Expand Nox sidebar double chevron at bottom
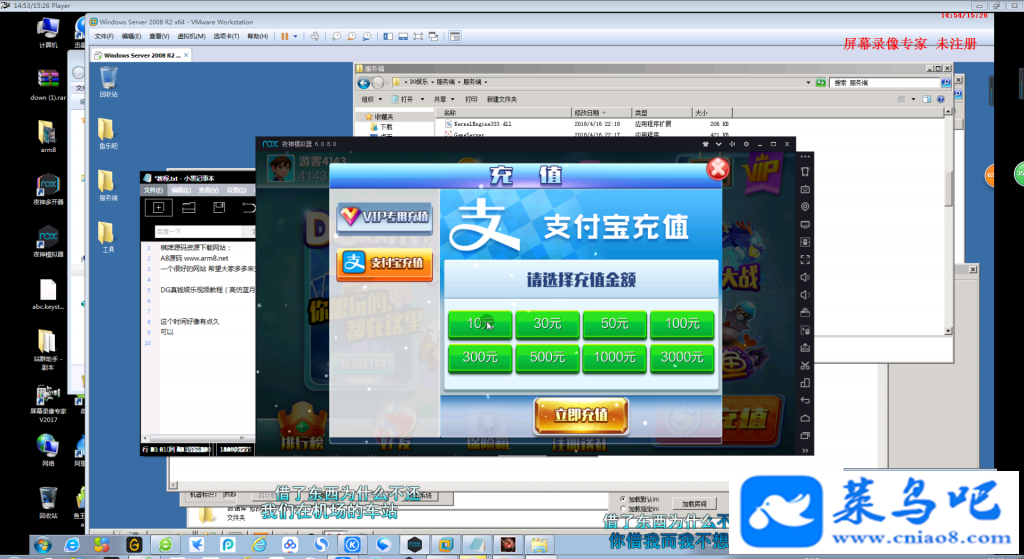 [x=805, y=451]
